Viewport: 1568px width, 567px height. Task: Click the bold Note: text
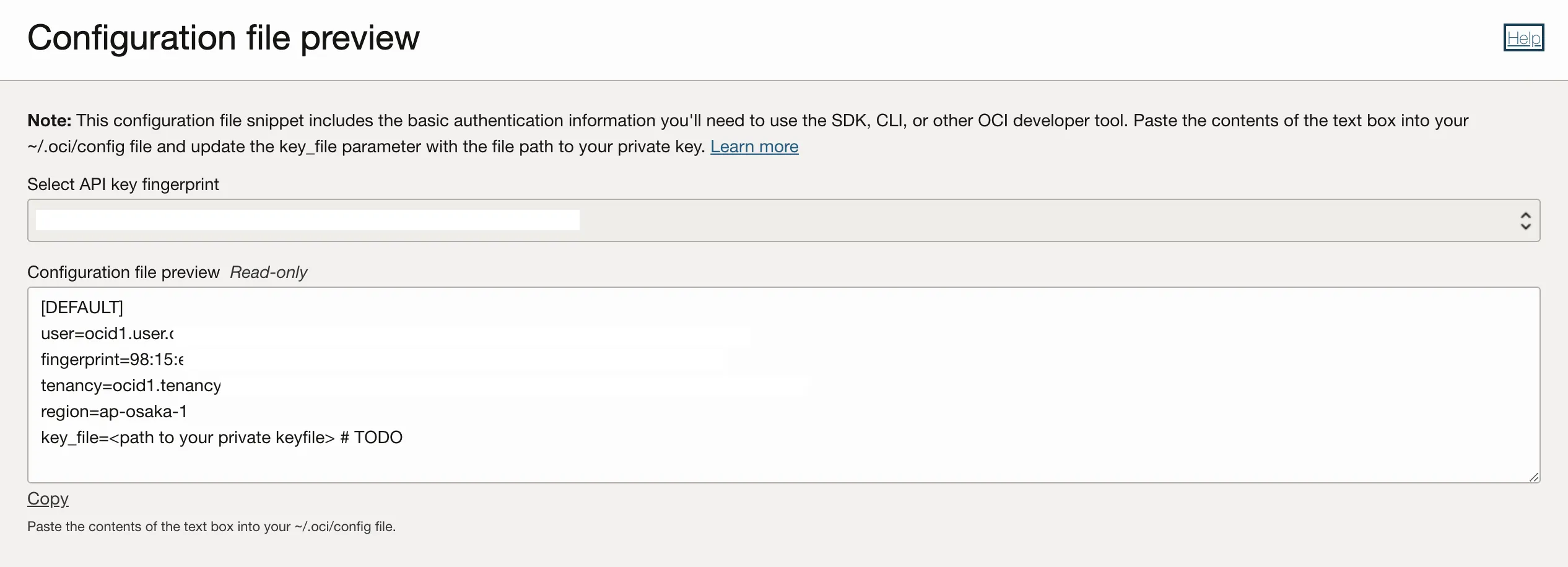tap(49, 121)
